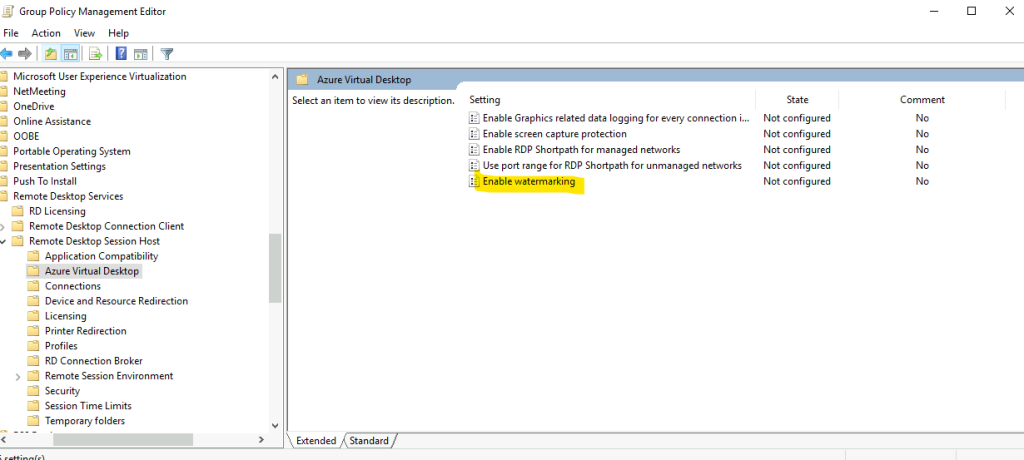Open Help via the question mark icon

tap(121, 54)
